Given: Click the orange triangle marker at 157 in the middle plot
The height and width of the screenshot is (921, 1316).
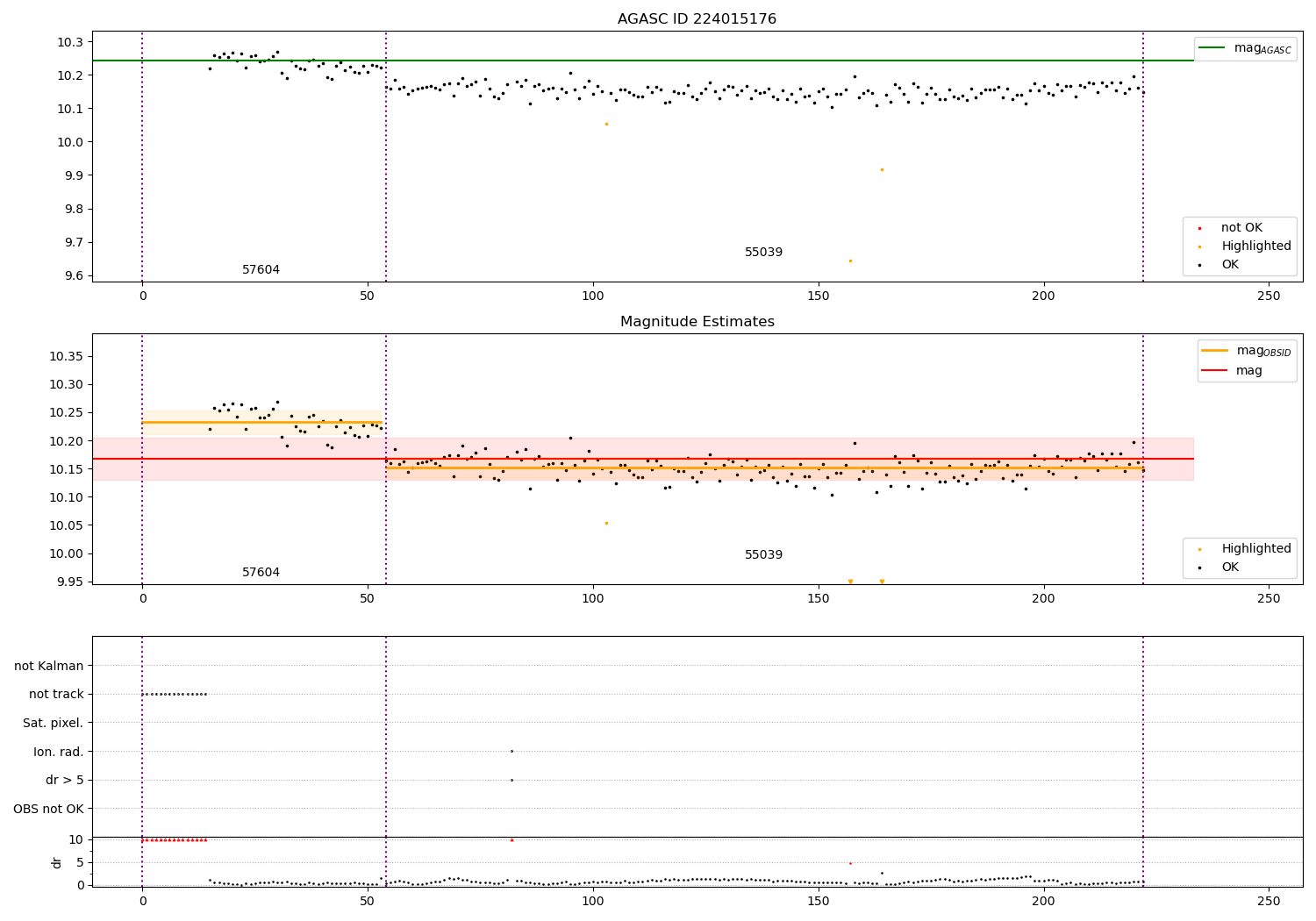Looking at the screenshot, I should pos(850,582).
